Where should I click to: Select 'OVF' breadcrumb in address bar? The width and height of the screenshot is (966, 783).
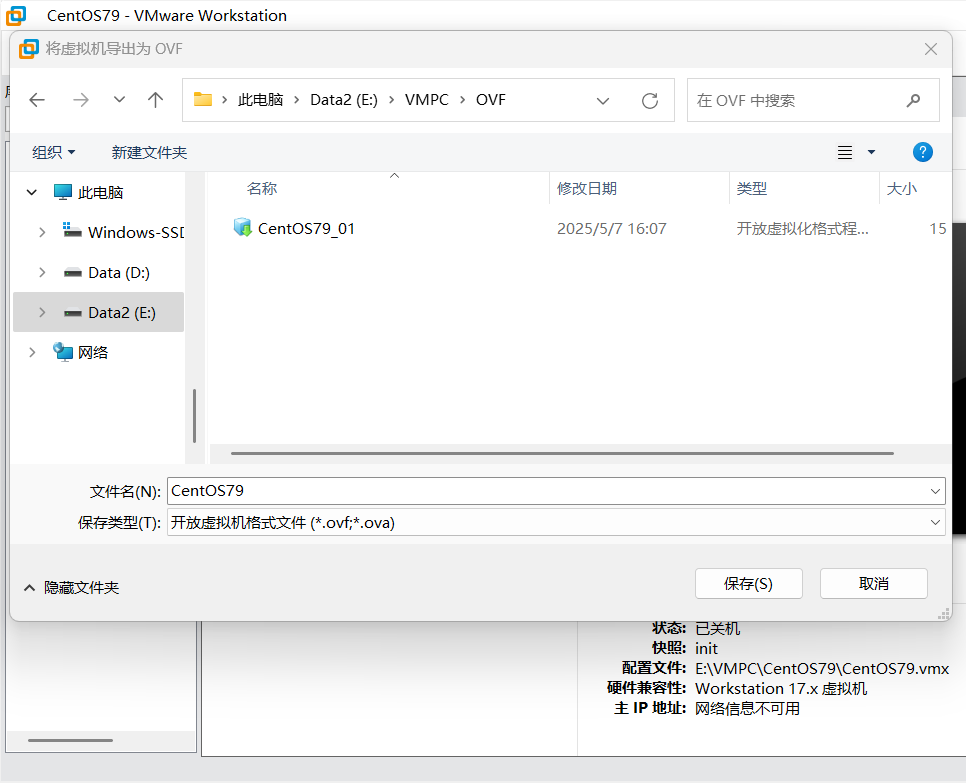coord(490,100)
